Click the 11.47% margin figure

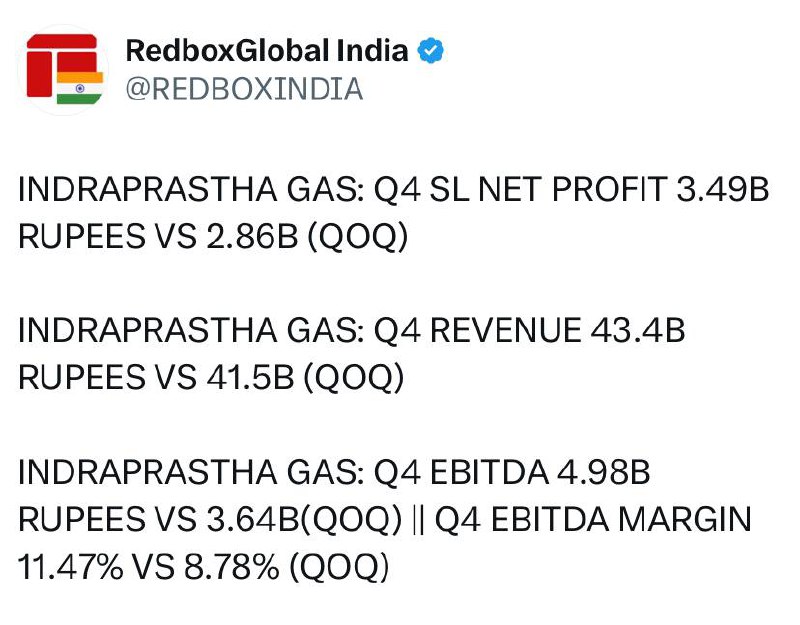pyautogui.click(x=70, y=566)
